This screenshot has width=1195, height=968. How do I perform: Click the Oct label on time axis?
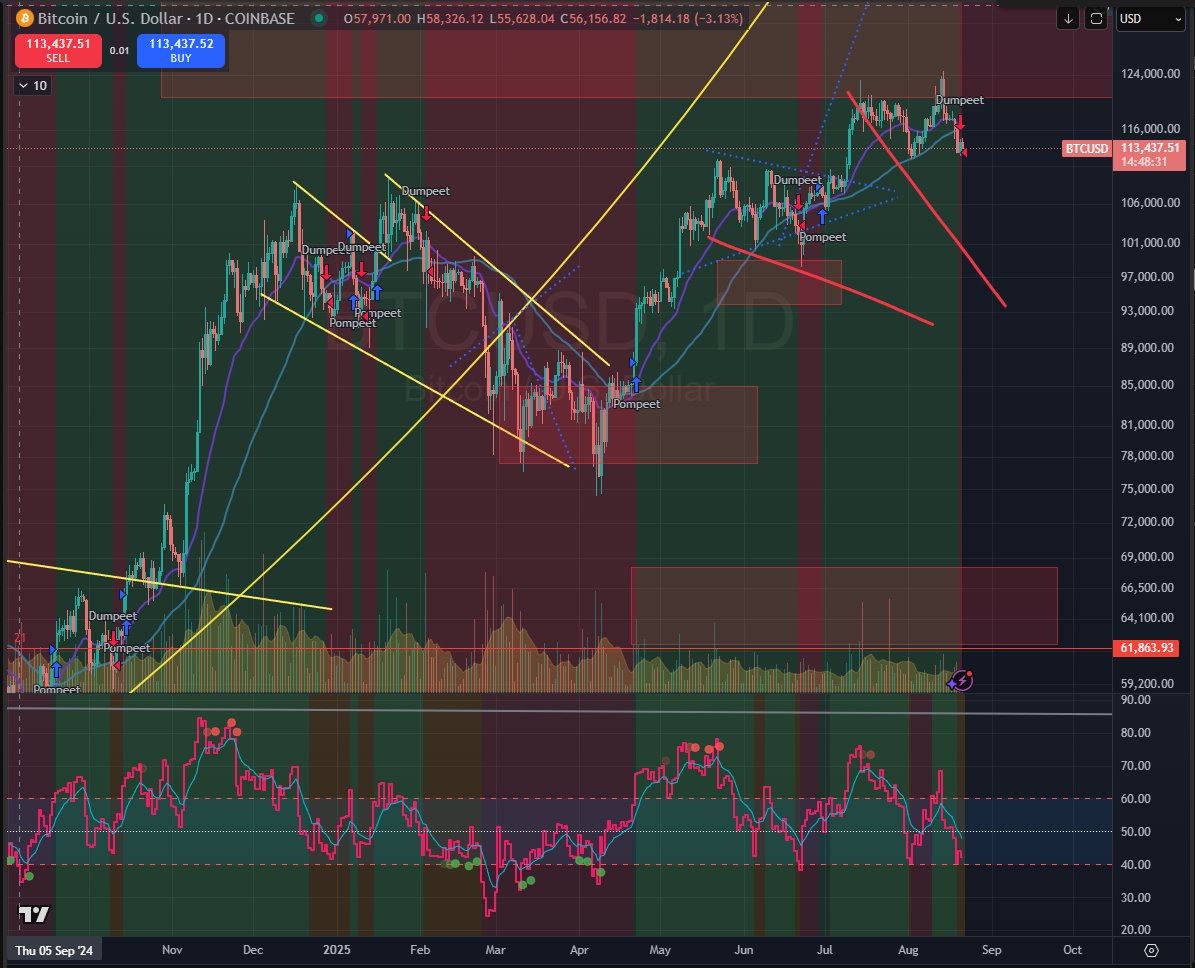pyautogui.click(x=1072, y=950)
